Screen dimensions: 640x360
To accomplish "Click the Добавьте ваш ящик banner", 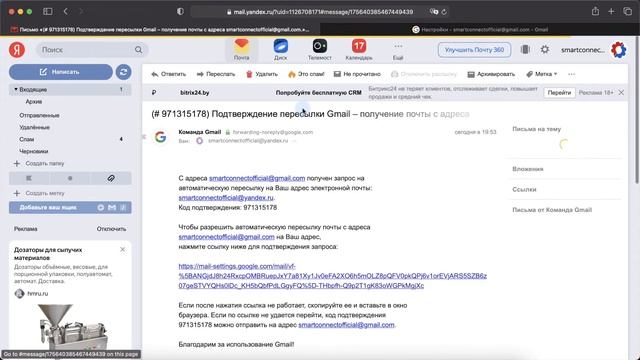I will pos(70,207).
